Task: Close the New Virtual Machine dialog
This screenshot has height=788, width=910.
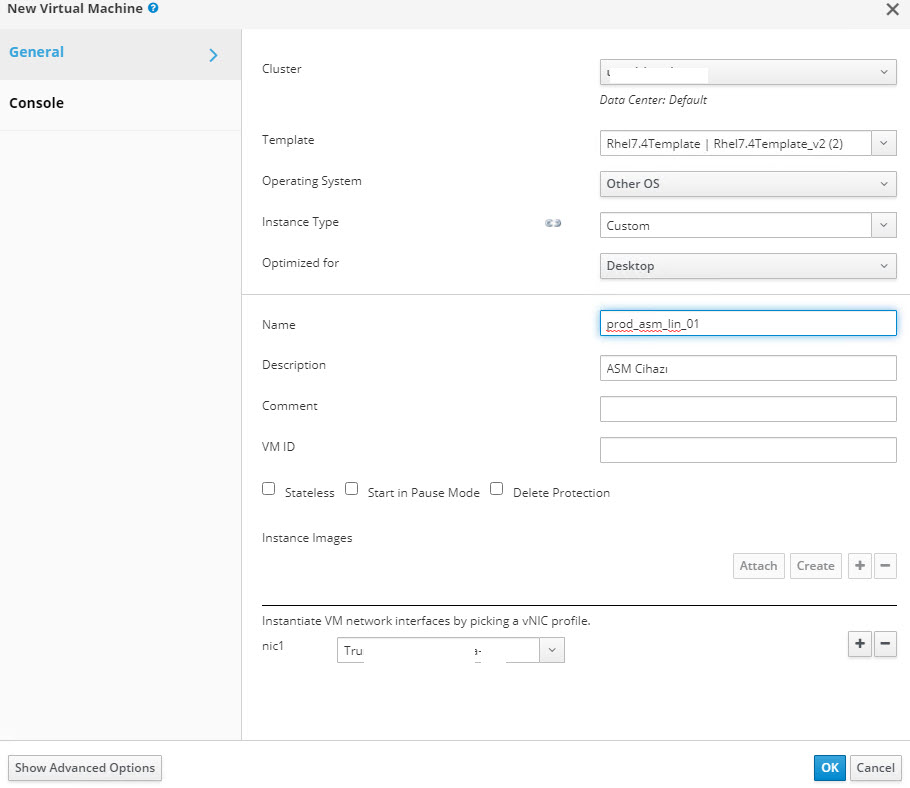Action: (x=892, y=9)
